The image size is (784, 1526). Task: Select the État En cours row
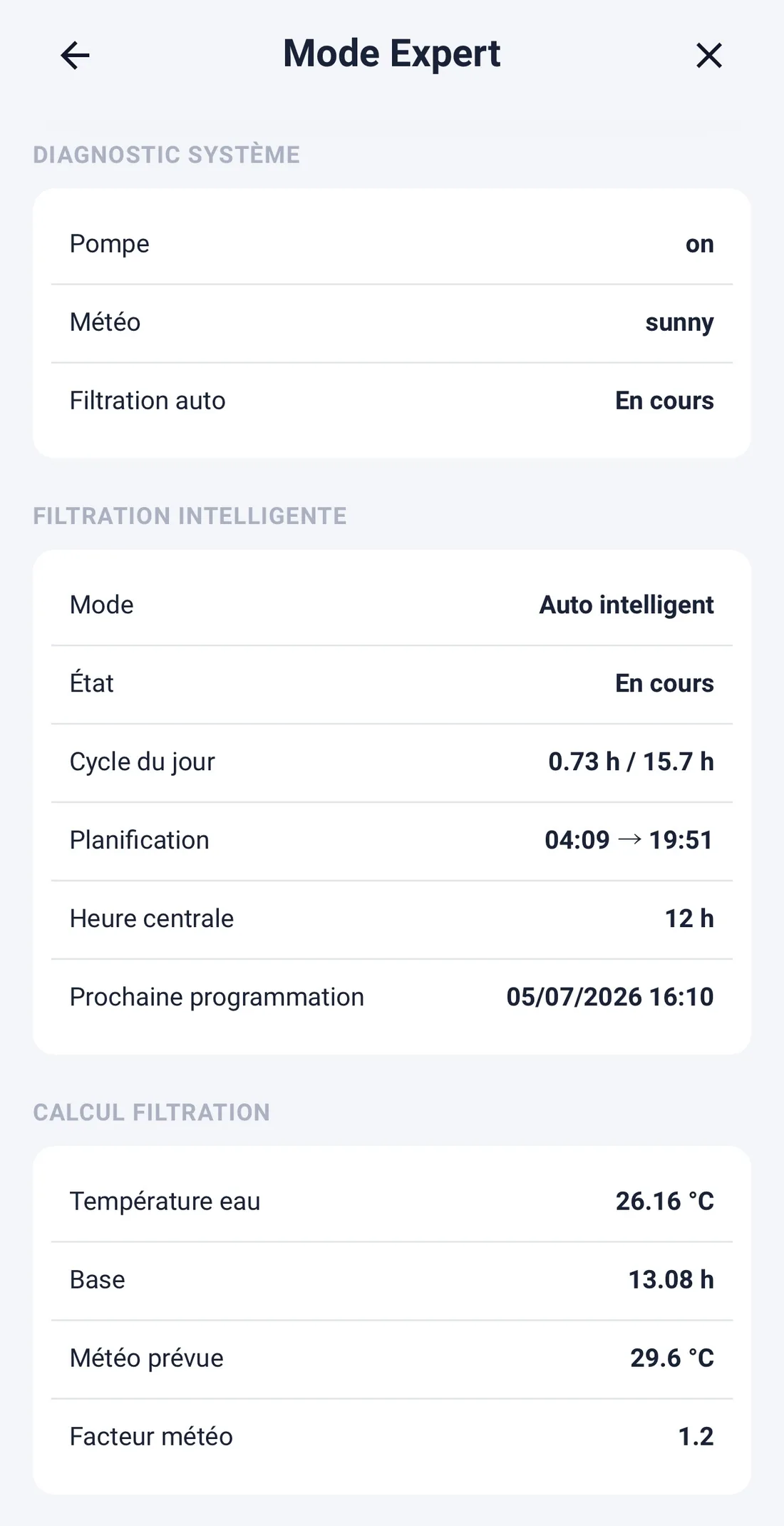[392, 684]
